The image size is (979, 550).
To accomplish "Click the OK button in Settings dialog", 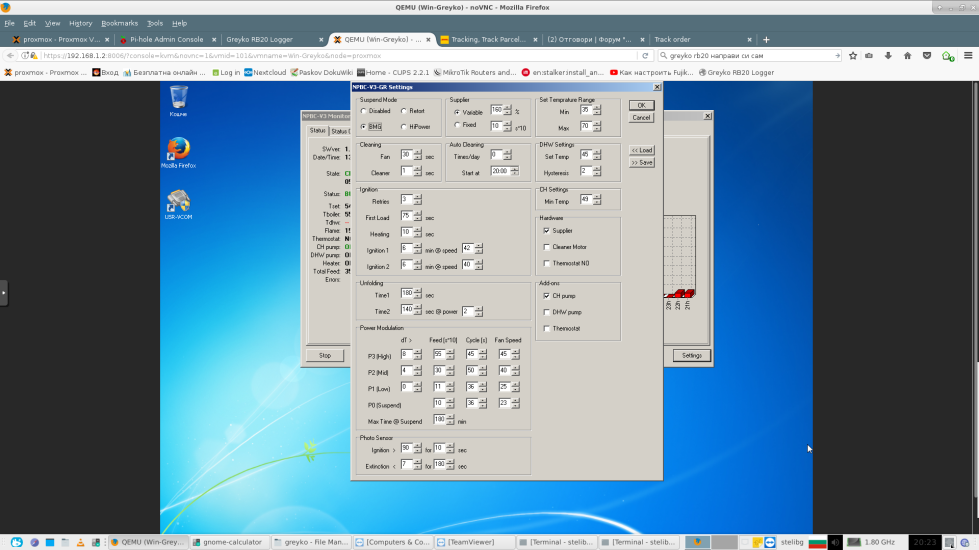I will 641,105.
